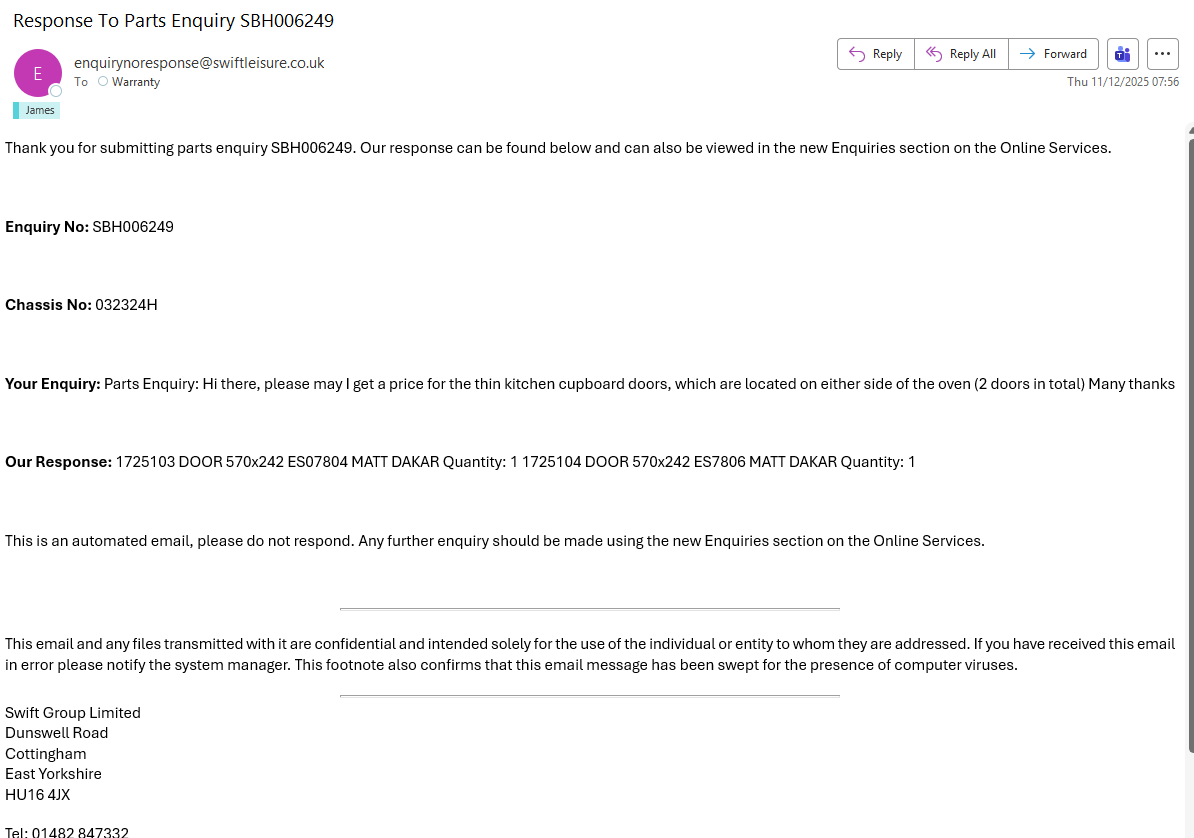The image size is (1194, 838).
Task: Click sender address enquirynoresponse@swiftleisure.co.uk
Action: (x=199, y=62)
